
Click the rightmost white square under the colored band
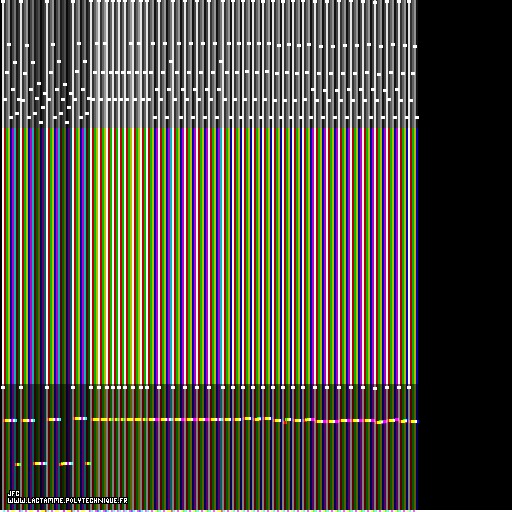(x=409, y=387)
